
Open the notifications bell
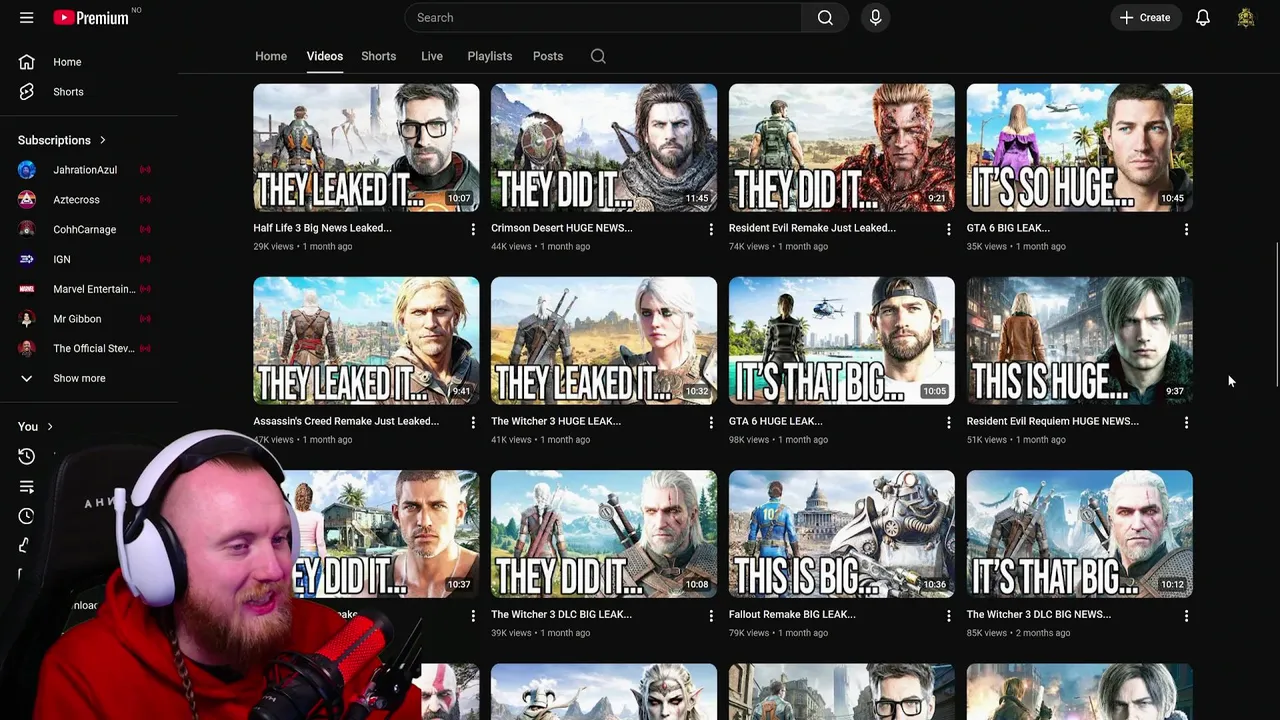(1203, 17)
